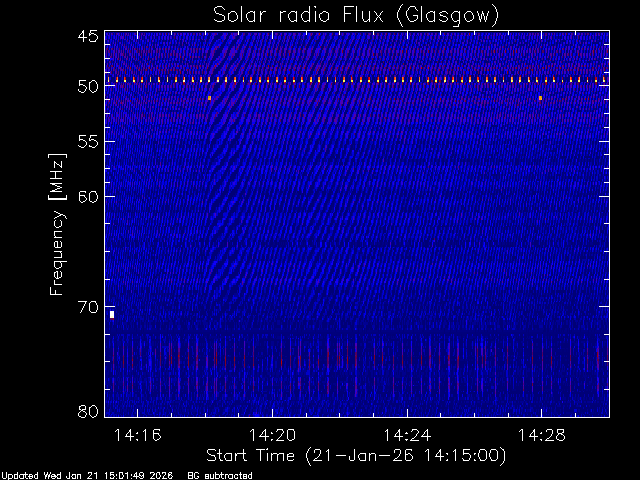
Task: Click the frequency tick label '55'
Action: [x=88, y=142]
